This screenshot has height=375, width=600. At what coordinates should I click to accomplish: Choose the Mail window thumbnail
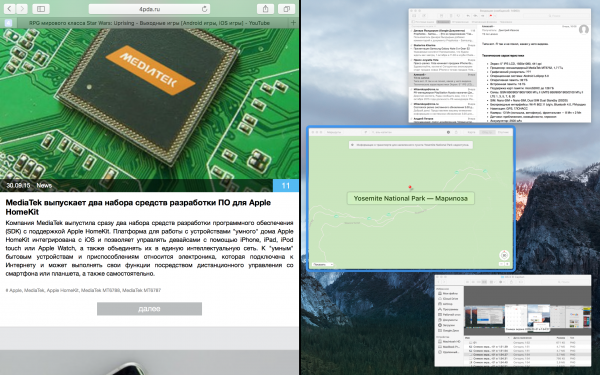click(499, 66)
